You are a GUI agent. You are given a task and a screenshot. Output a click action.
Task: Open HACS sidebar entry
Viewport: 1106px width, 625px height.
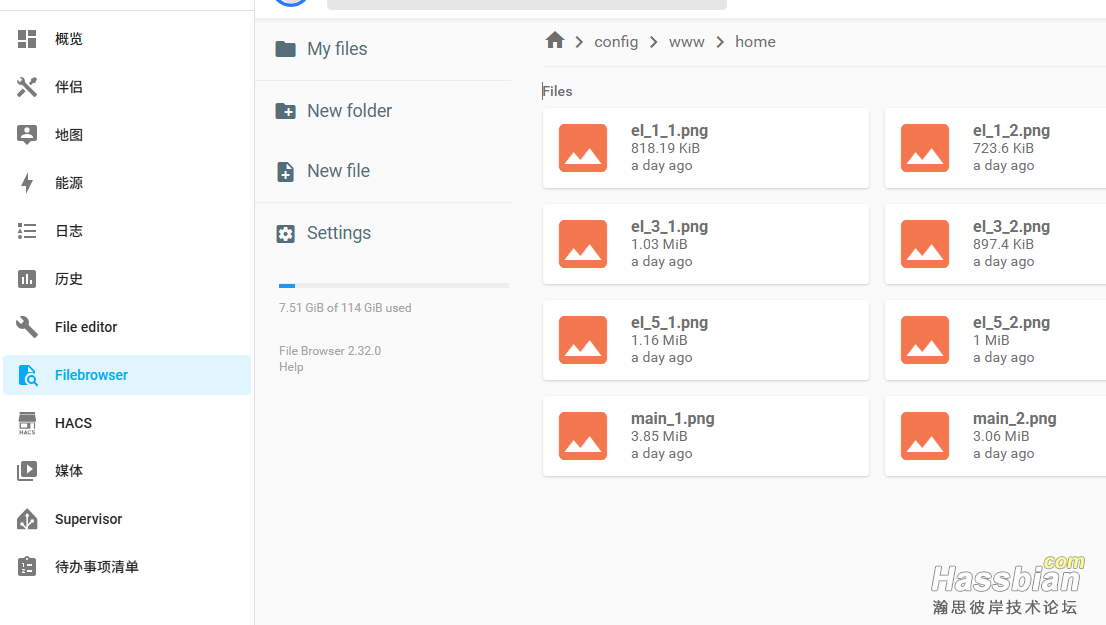point(127,423)
